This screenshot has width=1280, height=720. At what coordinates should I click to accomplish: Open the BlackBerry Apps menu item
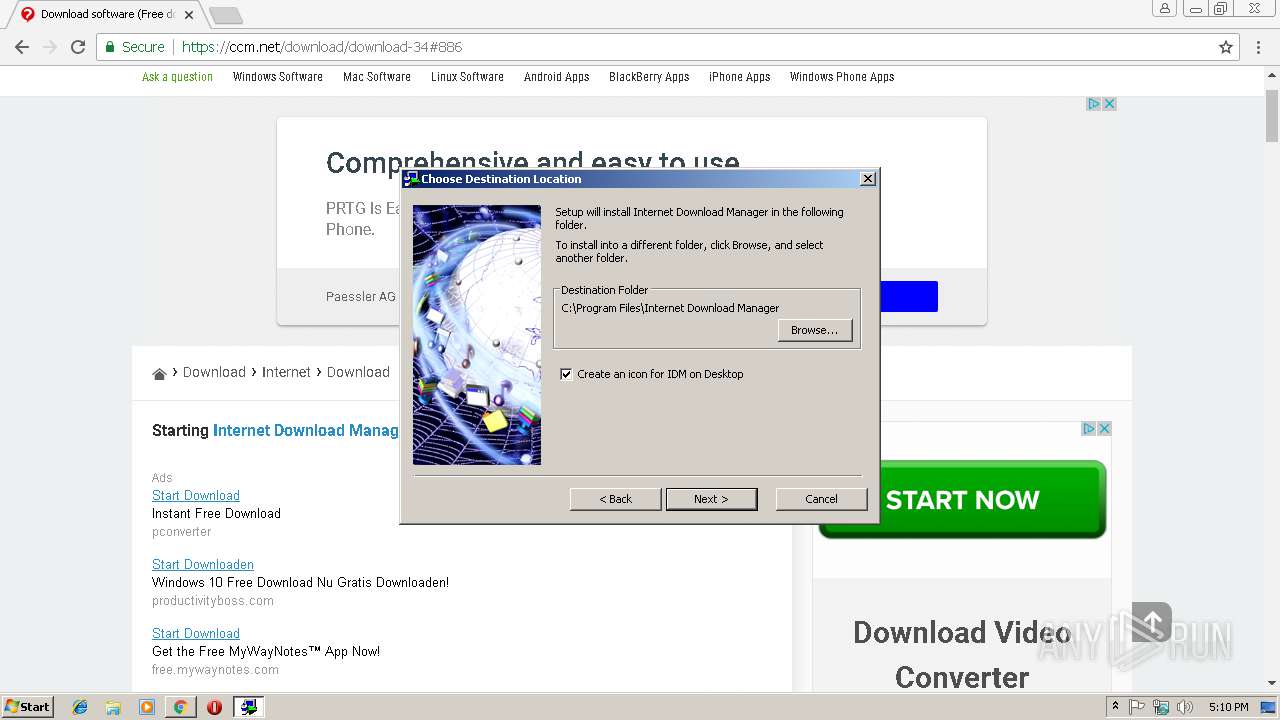click(x=649, y=77)
